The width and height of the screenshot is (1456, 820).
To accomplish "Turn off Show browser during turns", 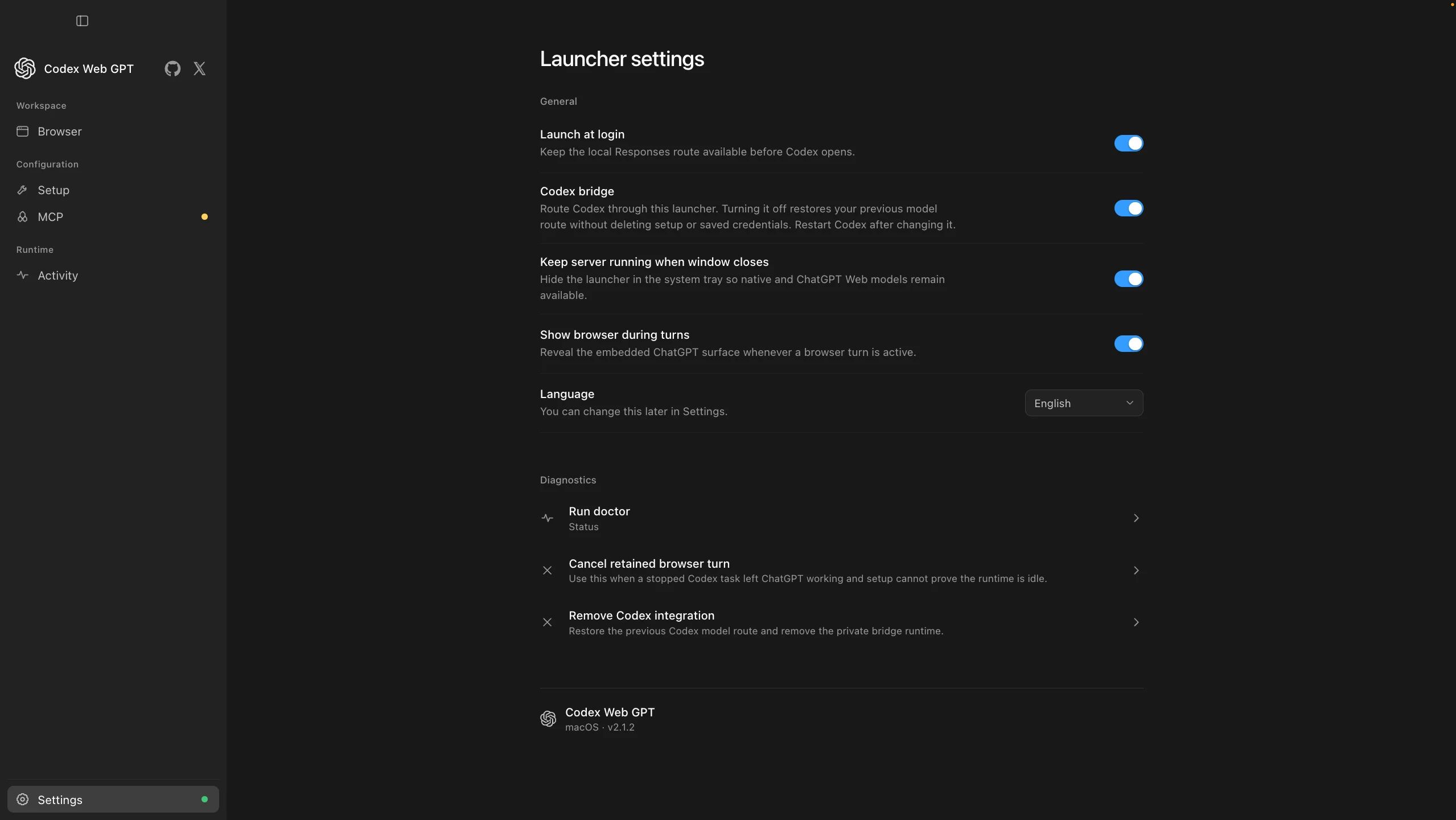I will [1128, 344].
